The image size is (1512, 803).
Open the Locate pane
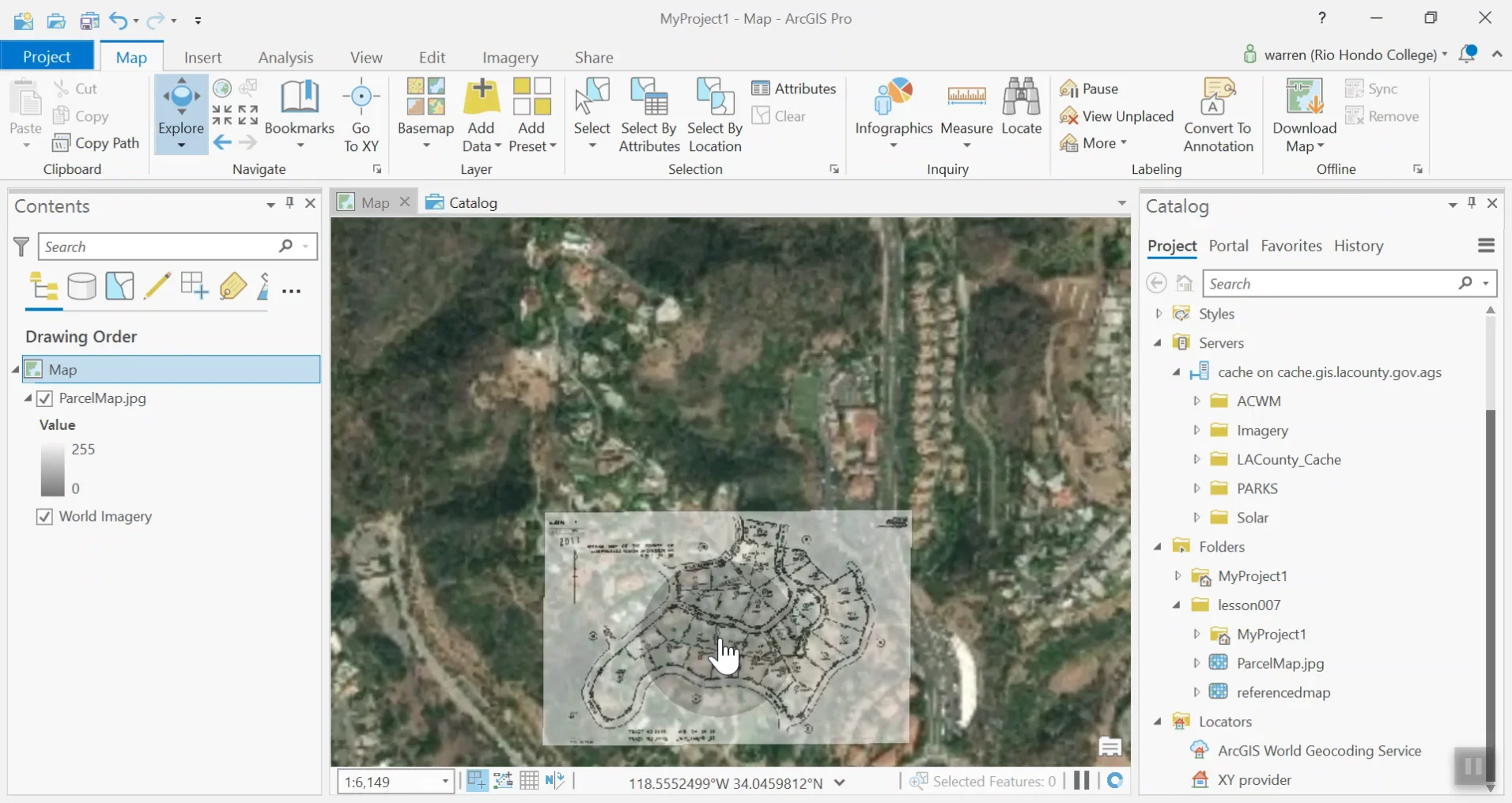click(1021, 107)
